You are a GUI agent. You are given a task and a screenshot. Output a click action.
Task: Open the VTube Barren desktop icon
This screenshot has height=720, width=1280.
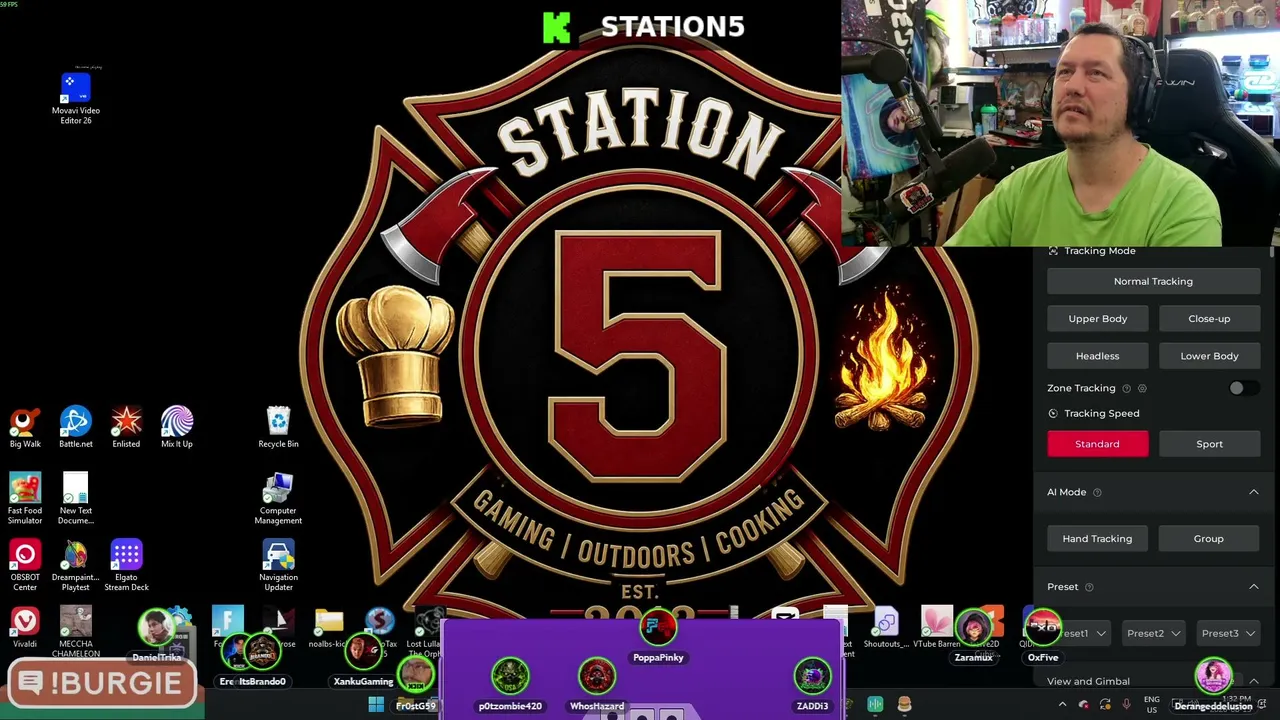(x=937, y=628)
